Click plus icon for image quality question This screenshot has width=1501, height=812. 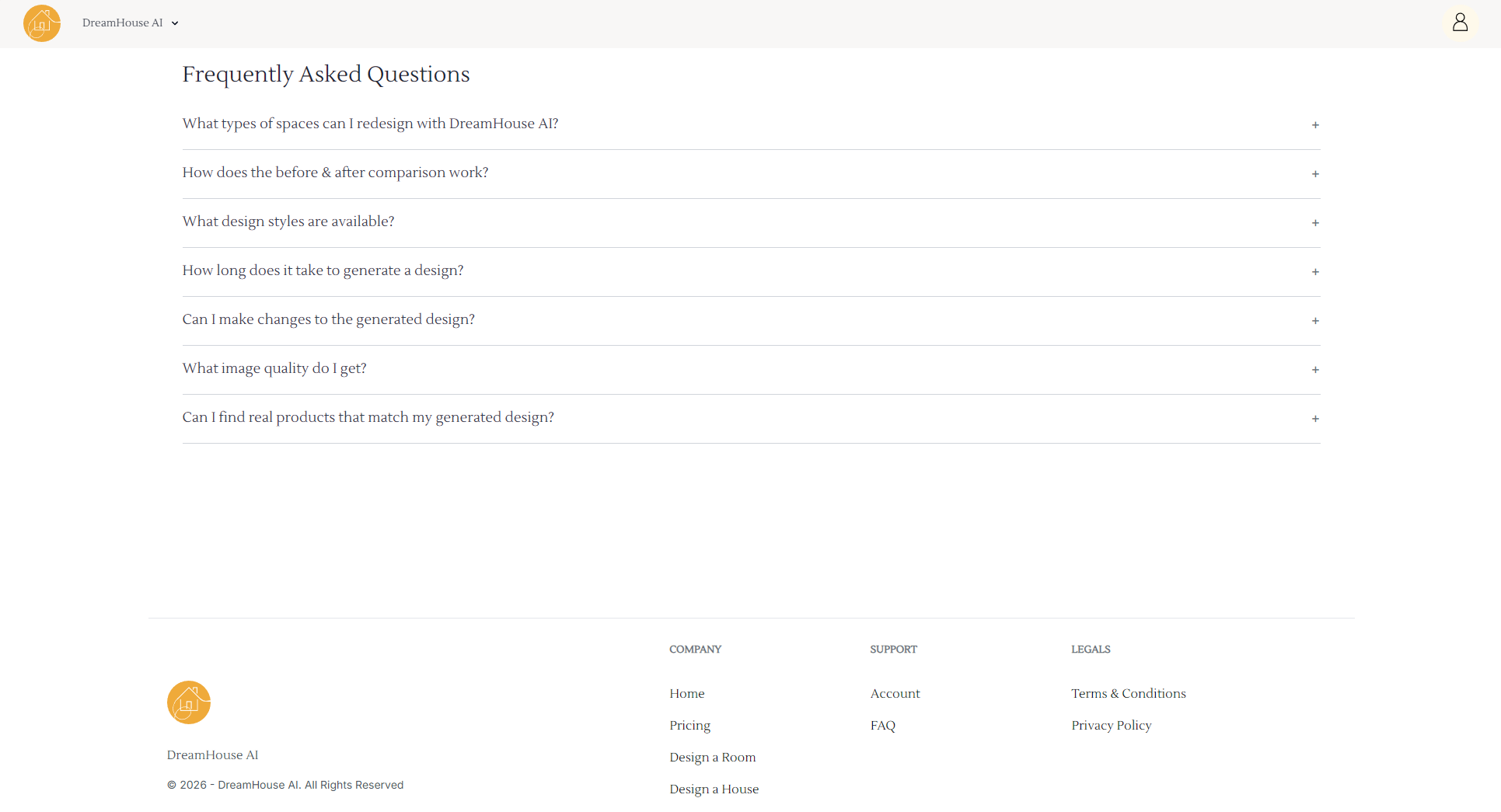(x=1315, y=370)
